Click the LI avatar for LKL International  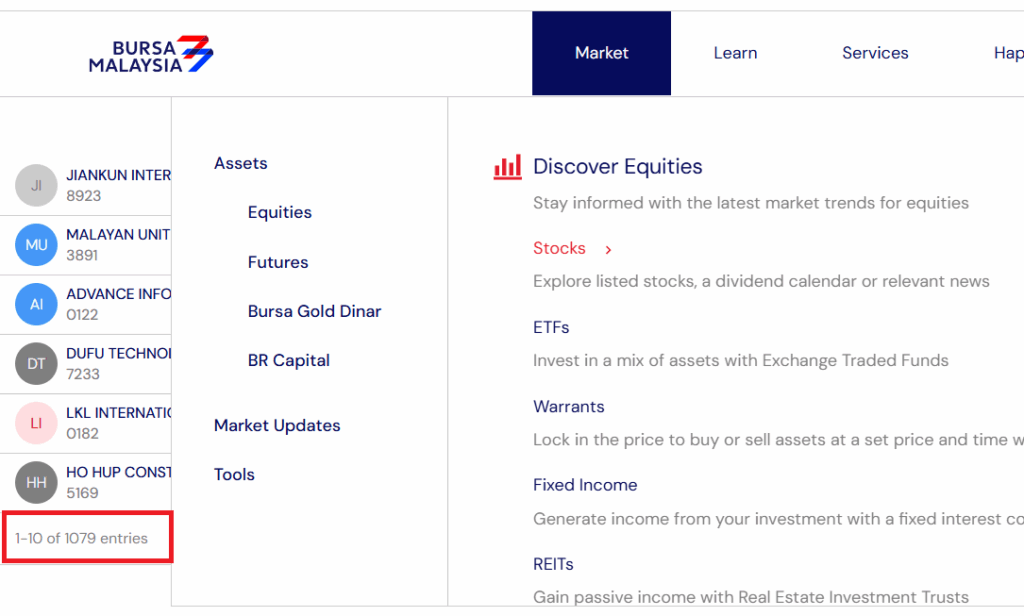(x=37, y=423)
